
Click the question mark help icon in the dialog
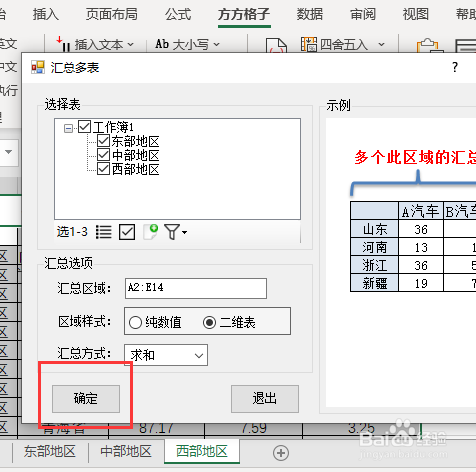click(x=455, y=67)
